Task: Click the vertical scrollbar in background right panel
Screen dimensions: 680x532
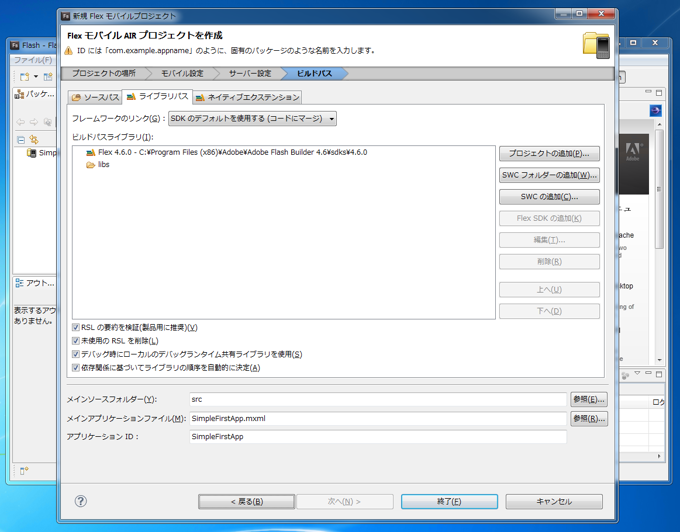Action: point(659,189)
